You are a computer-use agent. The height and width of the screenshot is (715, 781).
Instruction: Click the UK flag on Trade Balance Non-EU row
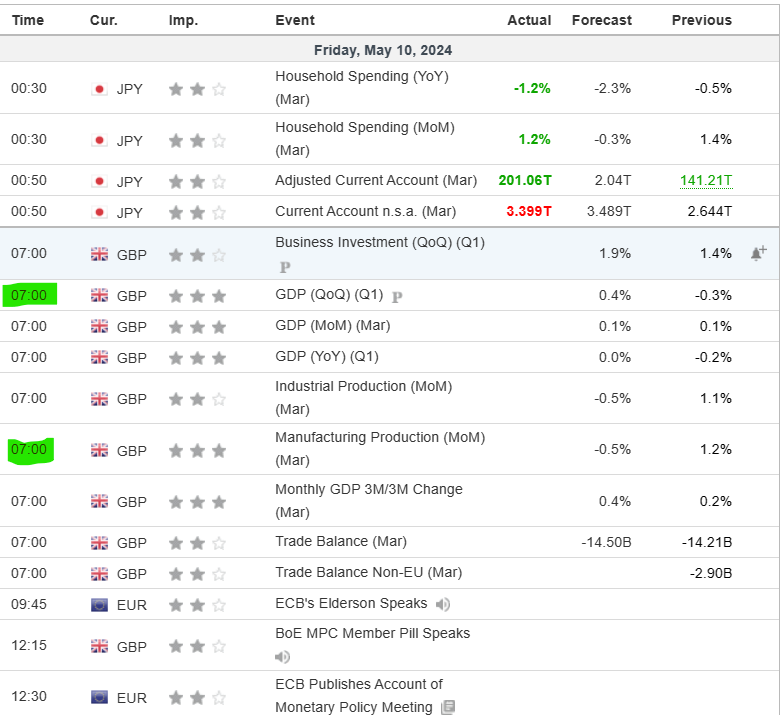coord(99,573)
